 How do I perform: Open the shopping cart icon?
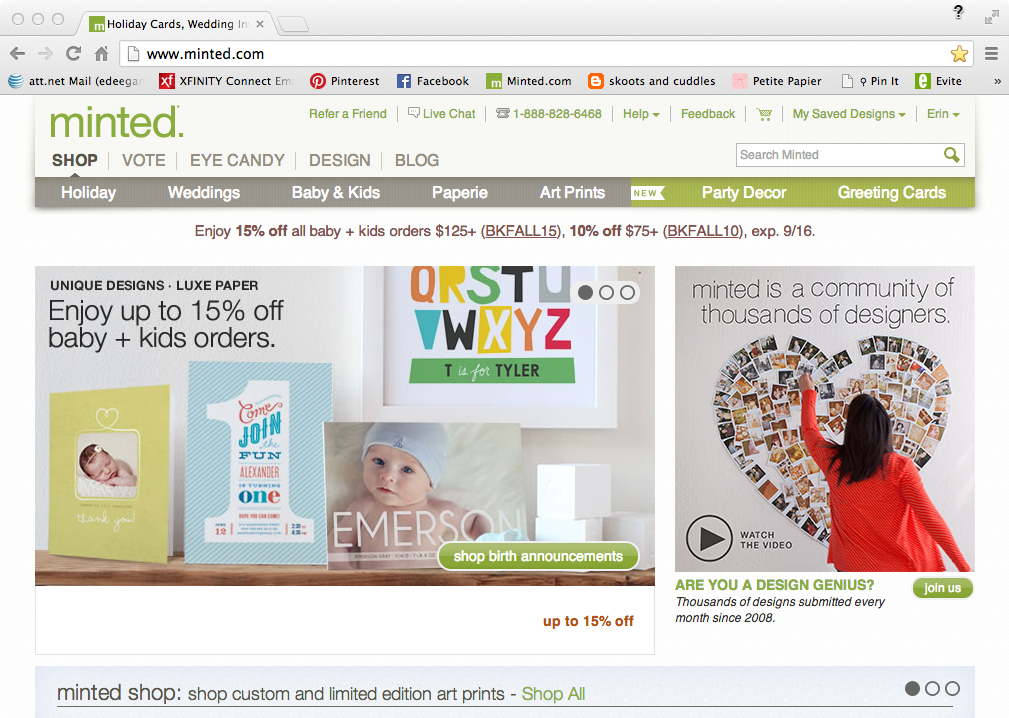(x=764, y=115)
